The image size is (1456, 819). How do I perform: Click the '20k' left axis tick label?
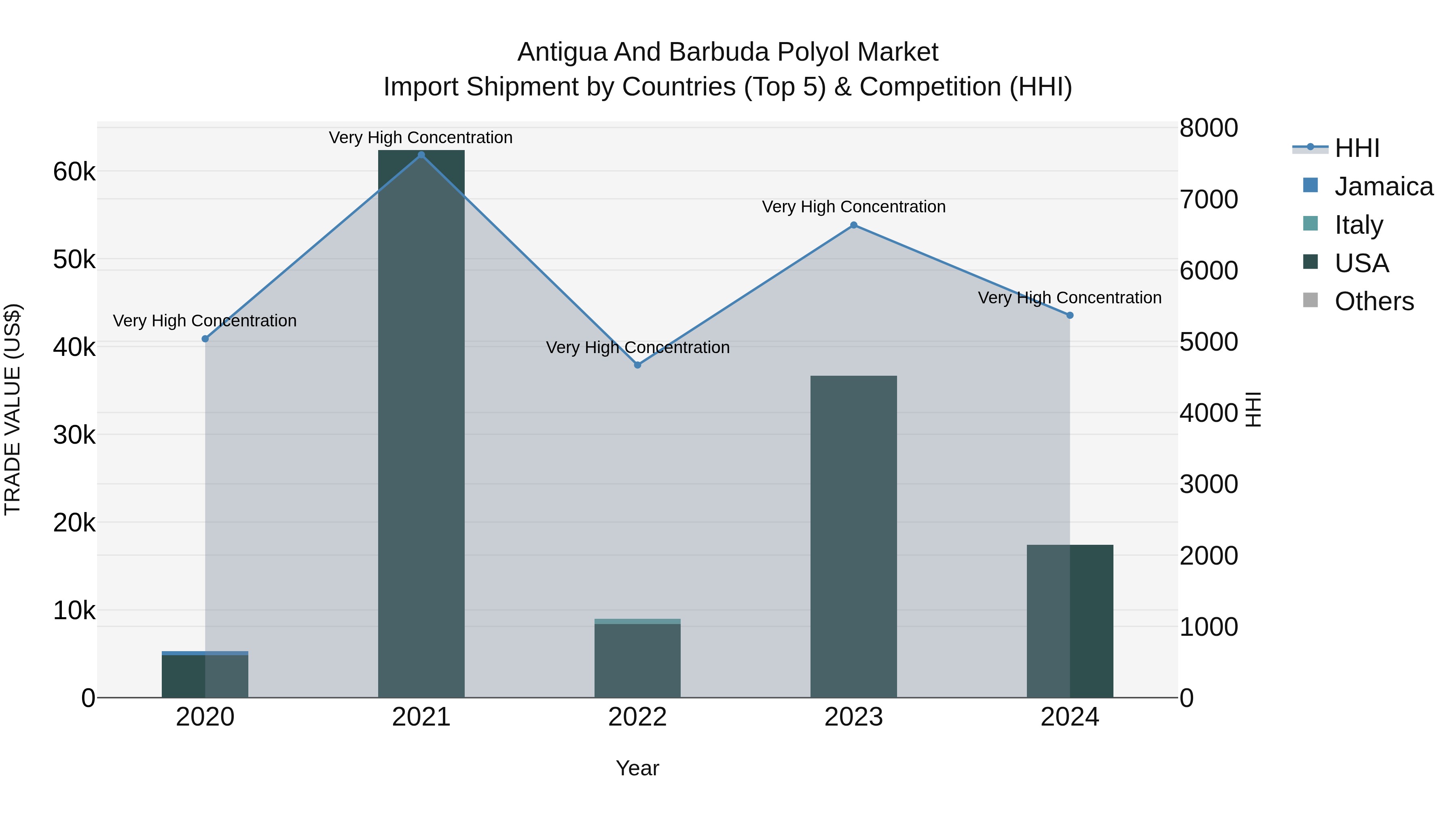74,523
